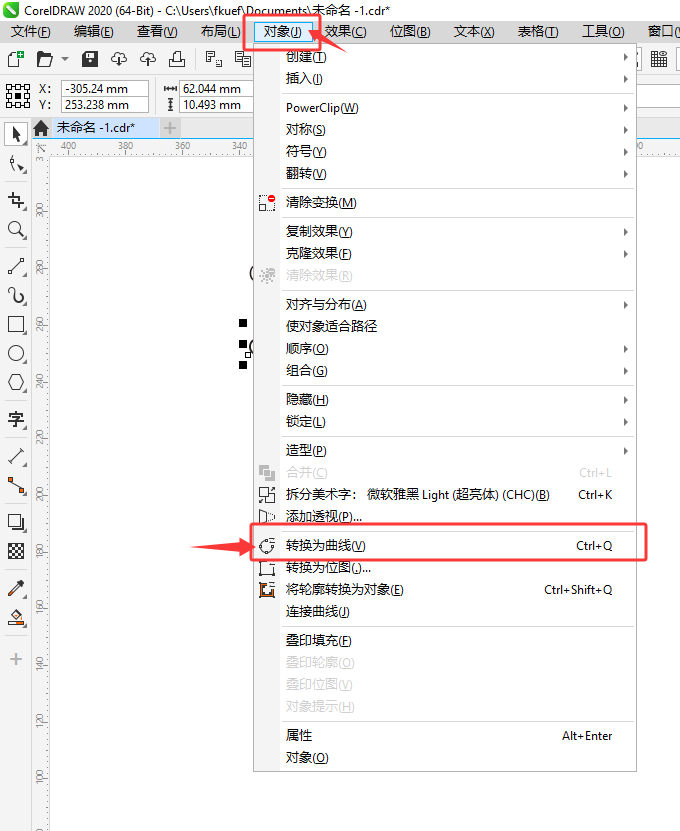This screenshot has width=680, height=831.
Task: Click the Save disk icon
Action: pyautogui.click(x=90, y=59)
